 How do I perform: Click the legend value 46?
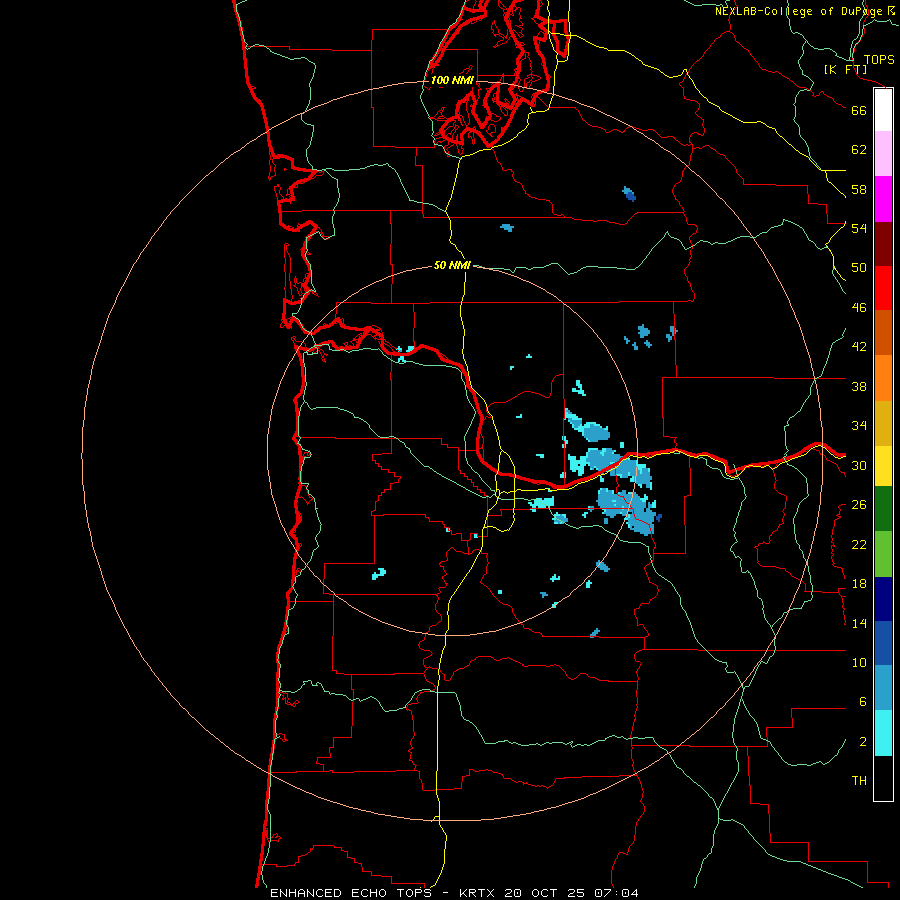(x=859, y=308)
